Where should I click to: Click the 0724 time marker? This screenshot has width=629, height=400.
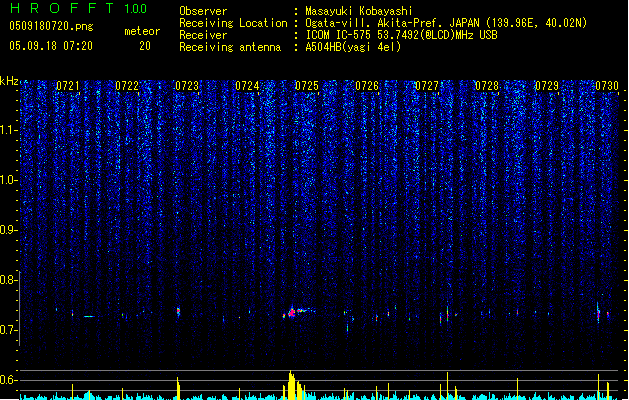point(247,86)
